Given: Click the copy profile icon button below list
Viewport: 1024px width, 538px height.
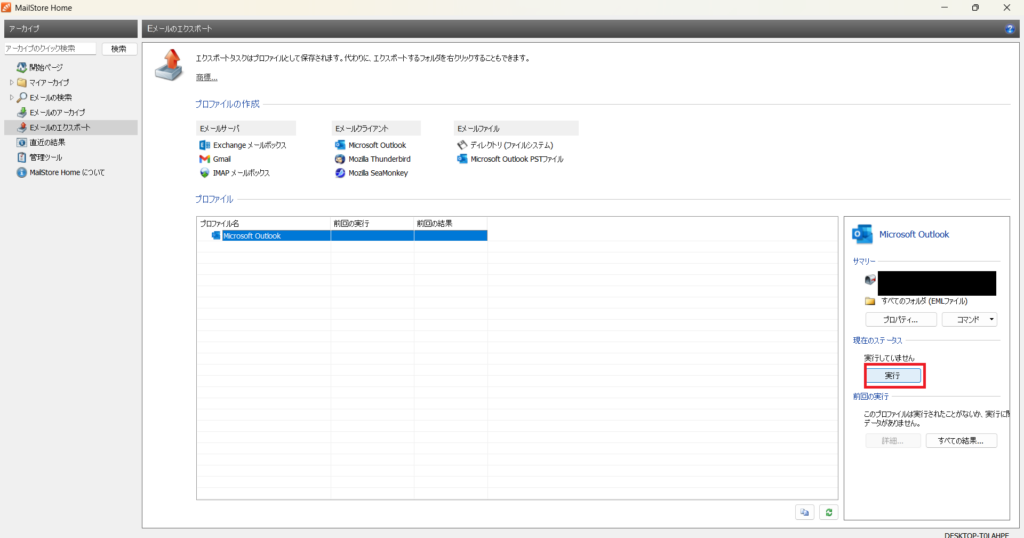Looking at the screenshot, I should pyautogui.click(x=805, y=513).
